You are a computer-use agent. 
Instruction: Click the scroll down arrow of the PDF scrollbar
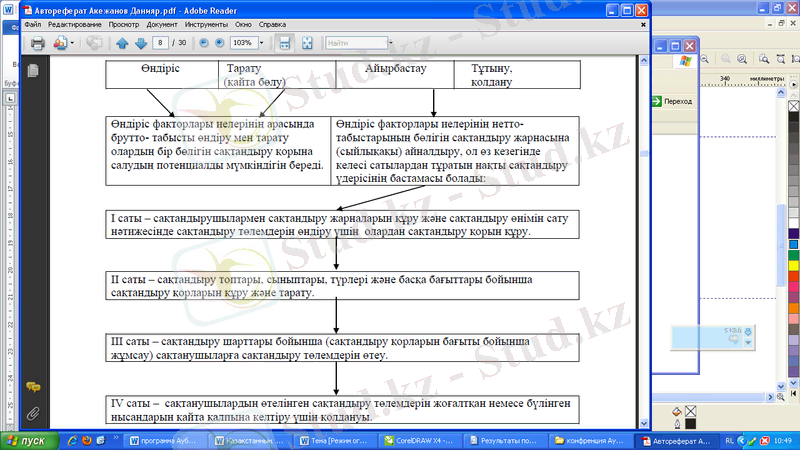(644, 423)
